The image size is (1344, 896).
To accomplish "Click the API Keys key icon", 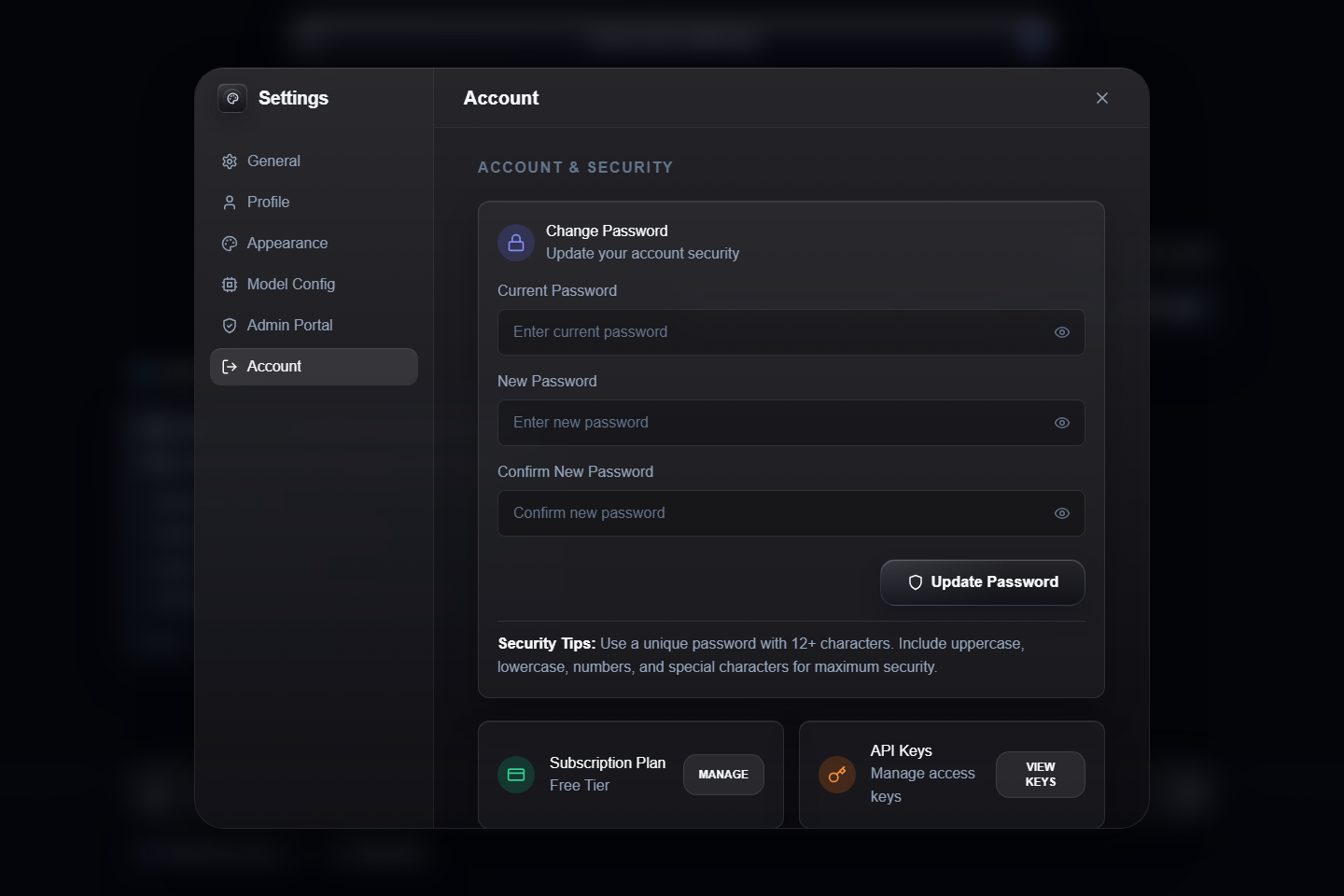I will pyautogui.click(x=837, y=775).
